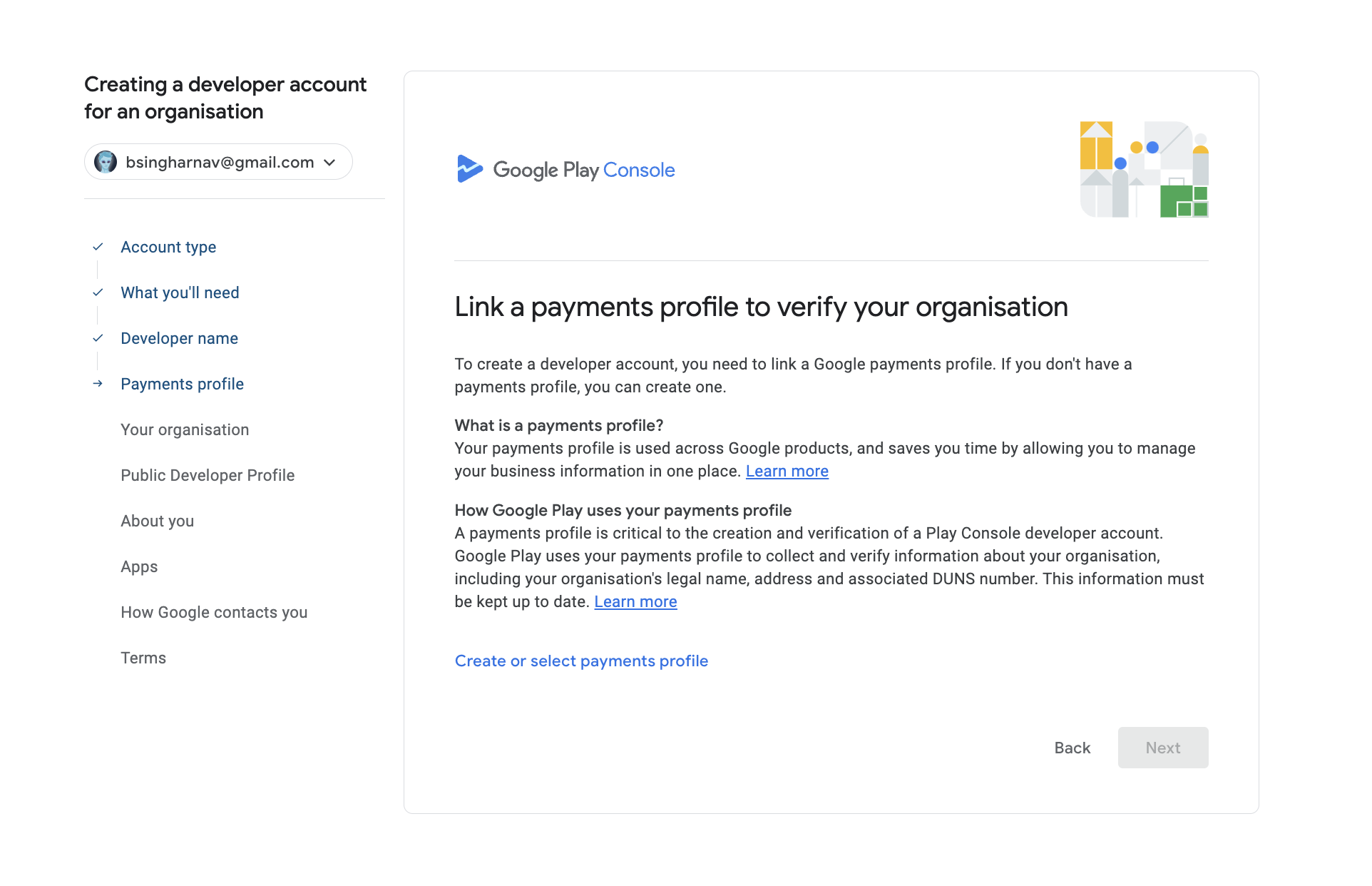Select the Developer name step
The width and height of the screenshot is (1372, 886).
(x=179, y=338)
